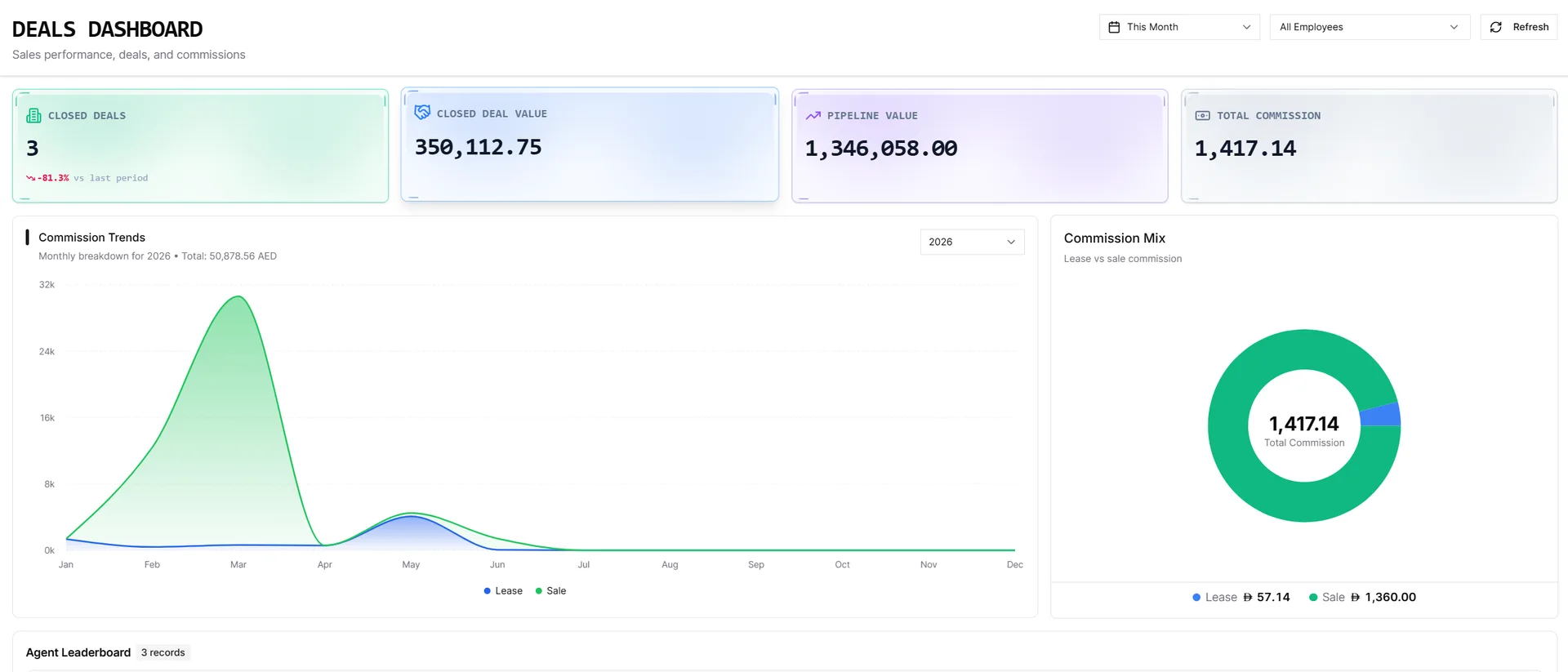Click the blue Lease dot in Commission Mix
The height and width of the screenshot is (672, 1568).
[1196, 598]
